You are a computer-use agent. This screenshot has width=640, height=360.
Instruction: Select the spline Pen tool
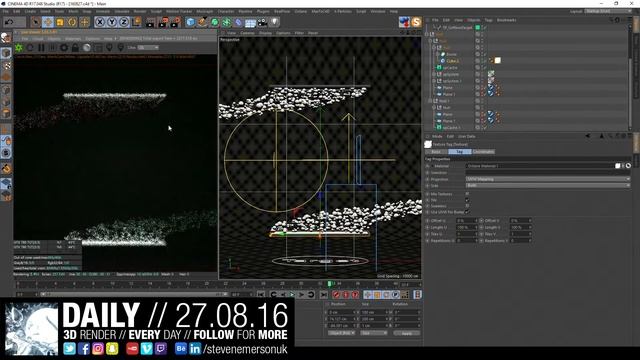pos(202,22)
